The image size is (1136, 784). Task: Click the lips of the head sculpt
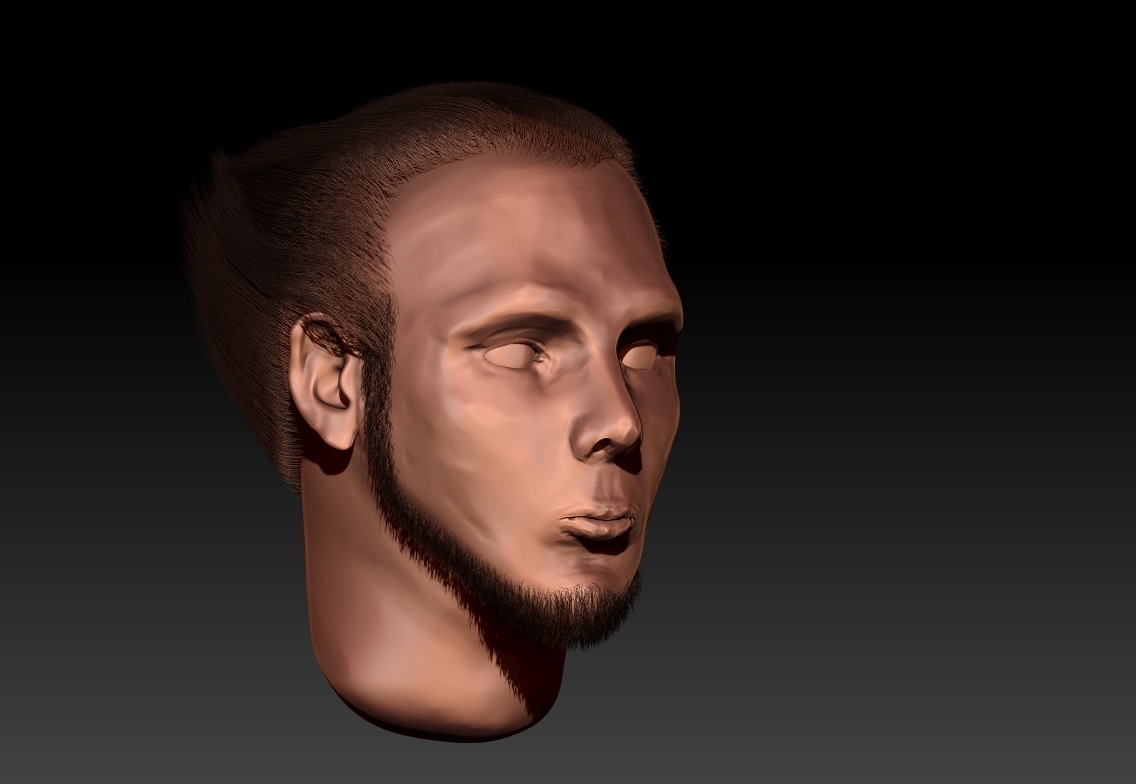point(598,524)
